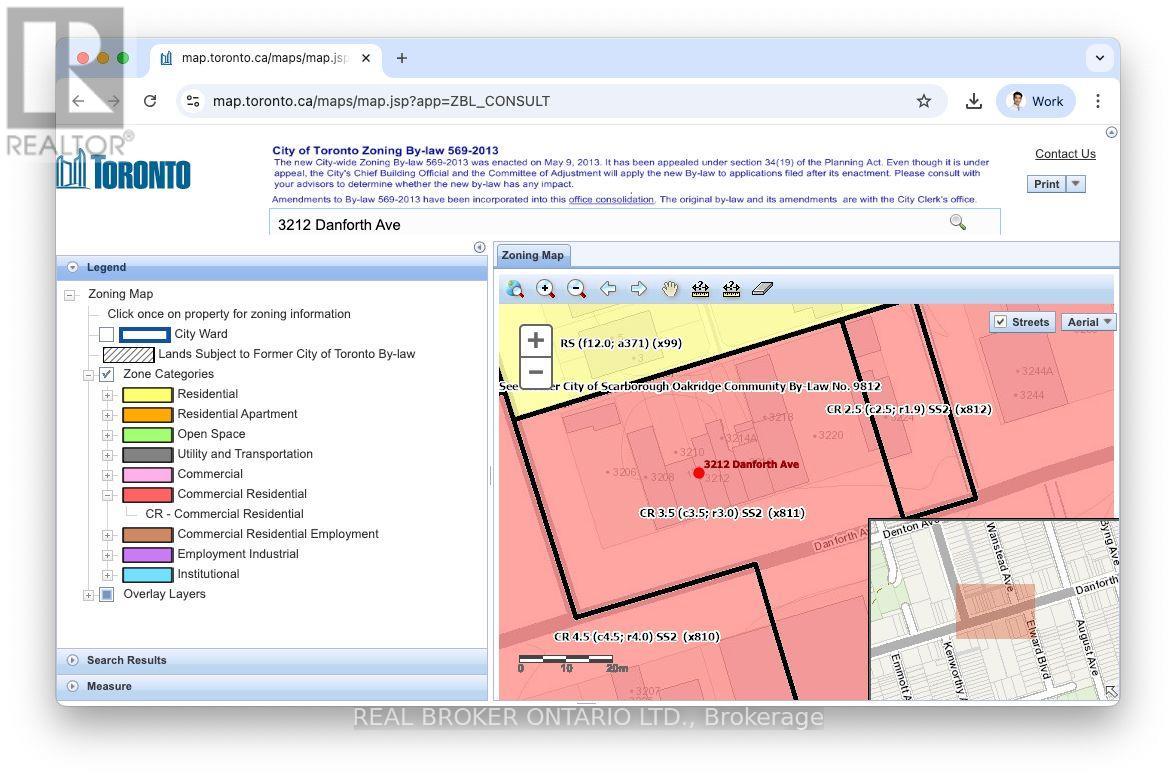Go to previous map extent arrow

click(x=607, y=289)
